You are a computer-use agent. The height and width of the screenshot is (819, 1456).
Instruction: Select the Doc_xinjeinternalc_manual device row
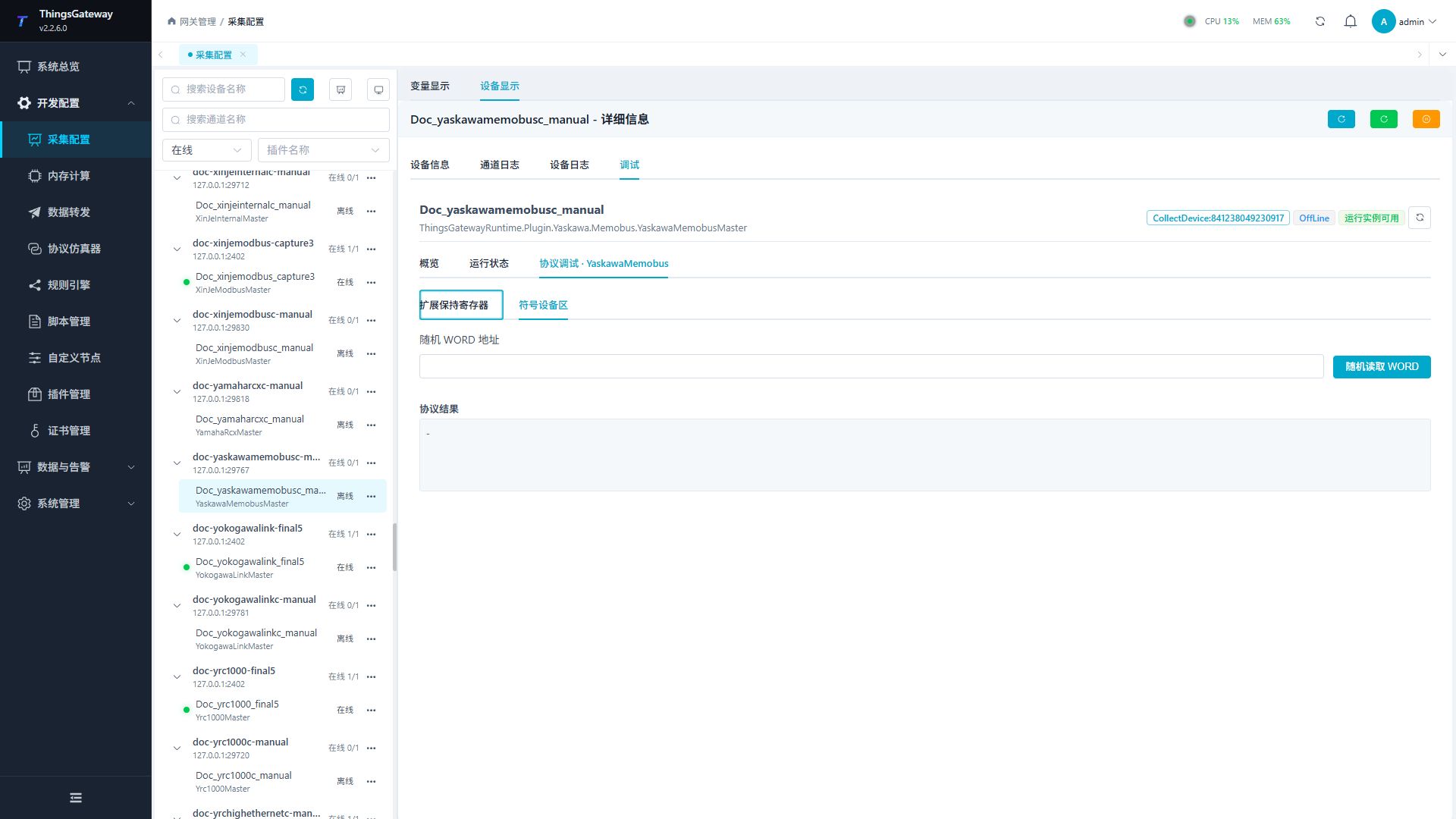282,211
